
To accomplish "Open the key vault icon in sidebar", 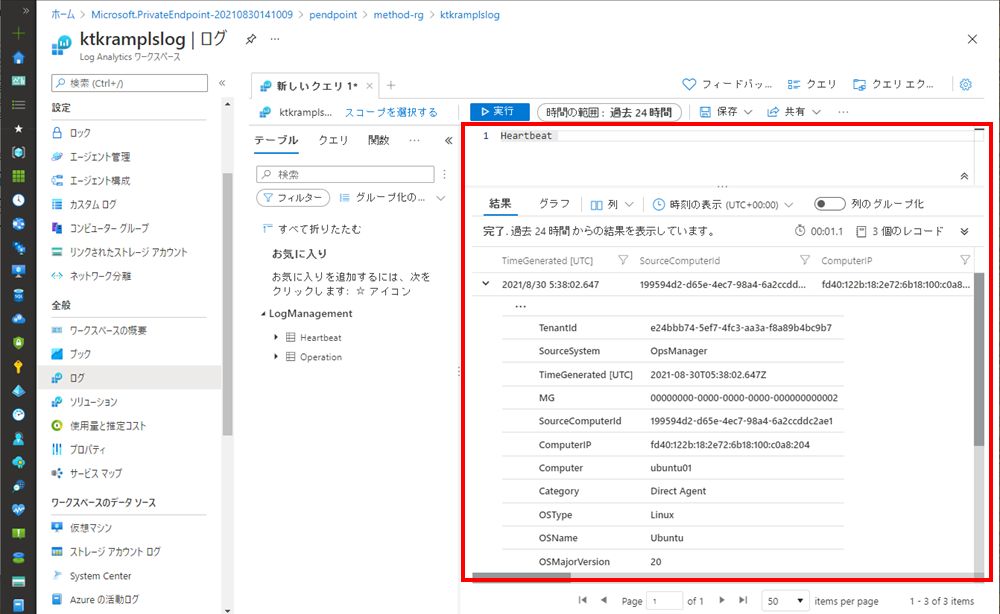I will click(18, 367).
